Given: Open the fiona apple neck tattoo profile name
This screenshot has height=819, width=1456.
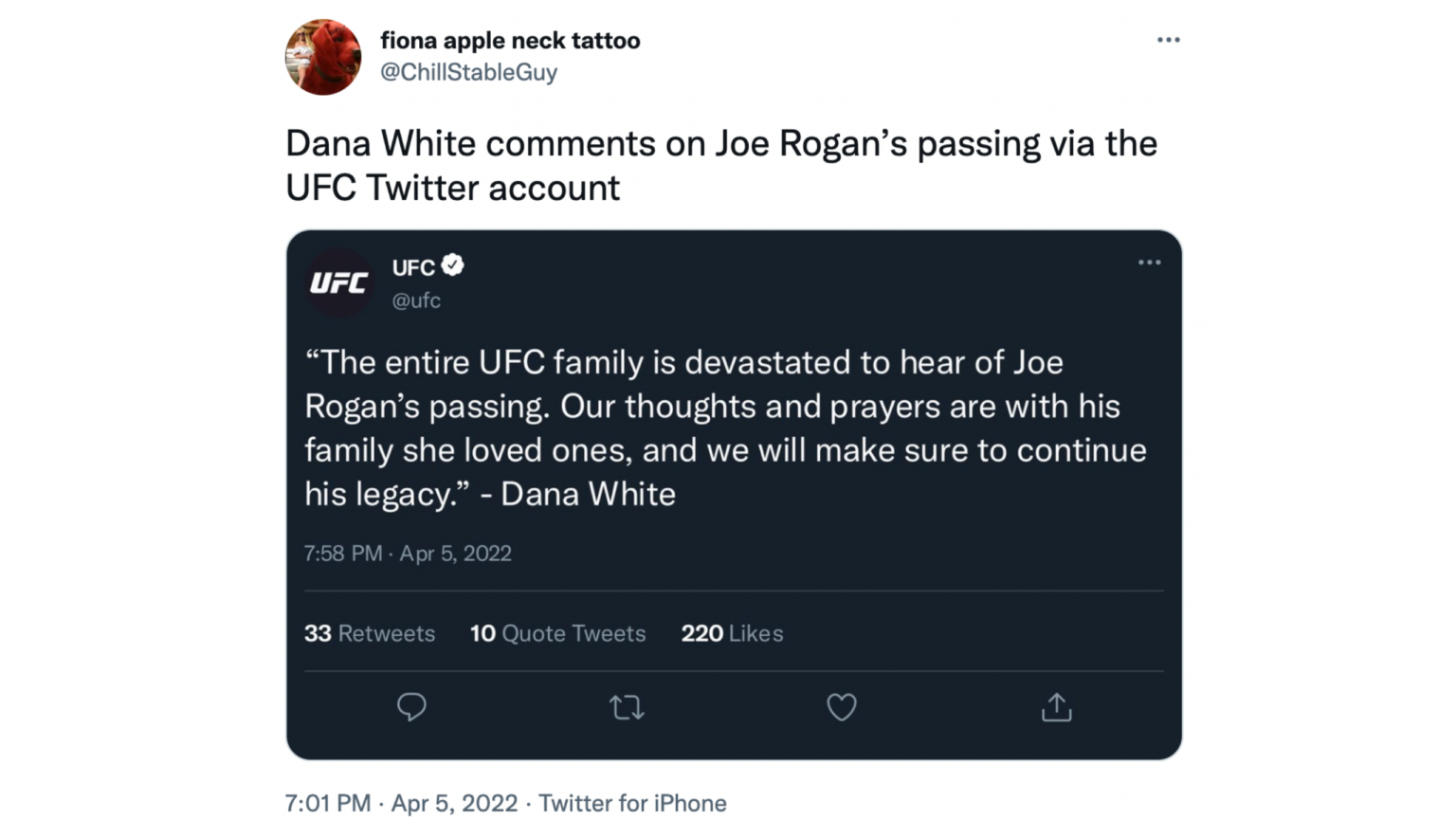Looking at the screenshot, I should pyautogui.click(x=510, y=40).
